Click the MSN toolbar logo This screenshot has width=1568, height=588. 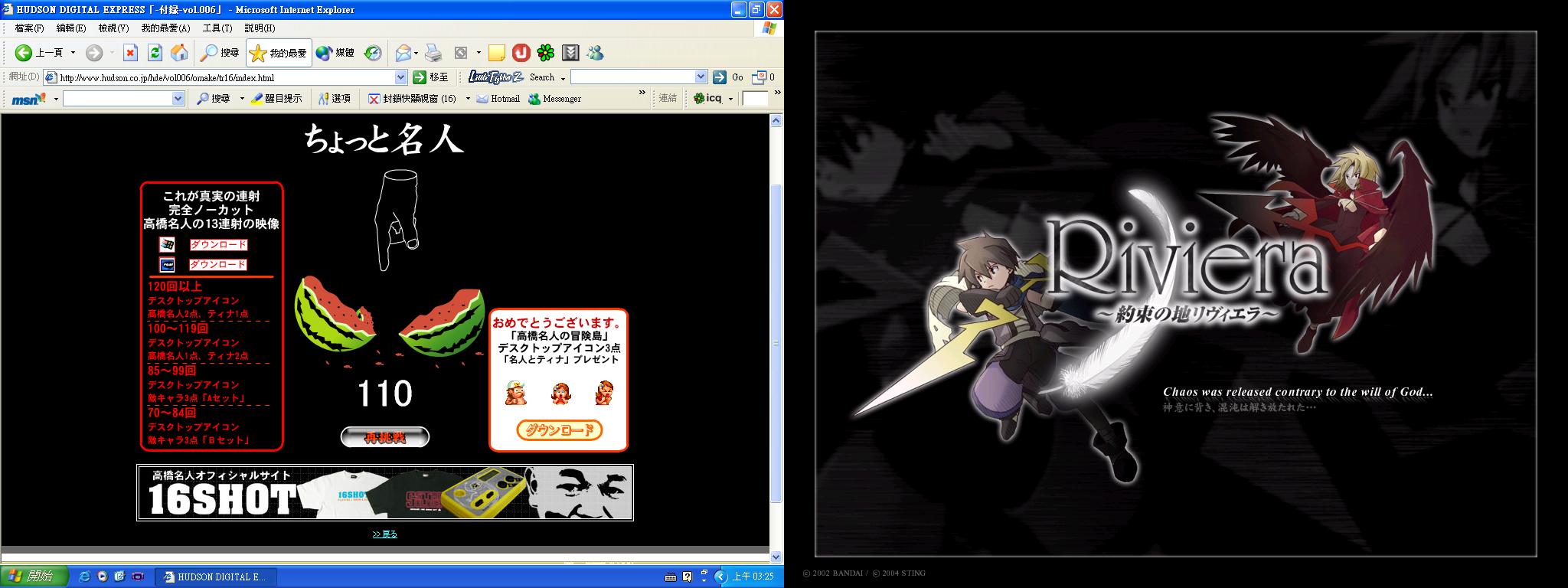29,98
